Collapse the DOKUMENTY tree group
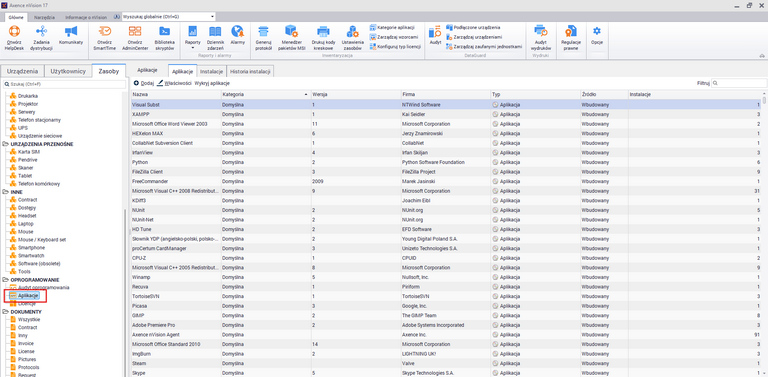Image resolution: width=768 pixels, height=377 pixels. 5,311
